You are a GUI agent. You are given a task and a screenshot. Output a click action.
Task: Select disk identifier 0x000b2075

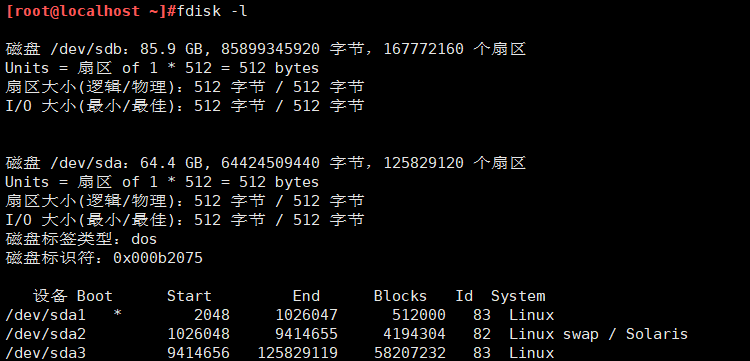pyautogui.click(x=158, y=258)
